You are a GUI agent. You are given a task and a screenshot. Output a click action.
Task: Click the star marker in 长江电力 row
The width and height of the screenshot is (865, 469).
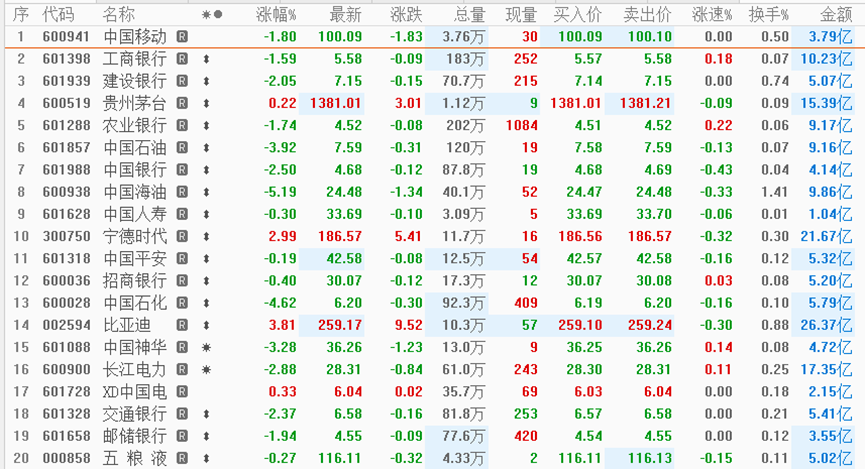coord(206,369)
